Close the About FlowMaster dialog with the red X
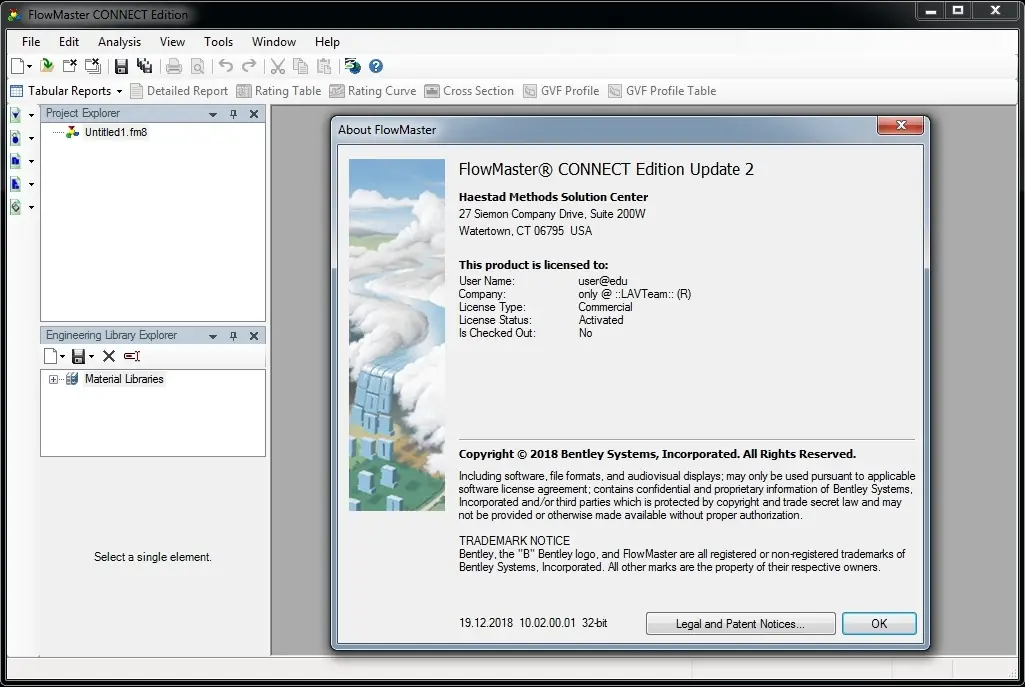 pyautogui.click(x=900, y=125)
